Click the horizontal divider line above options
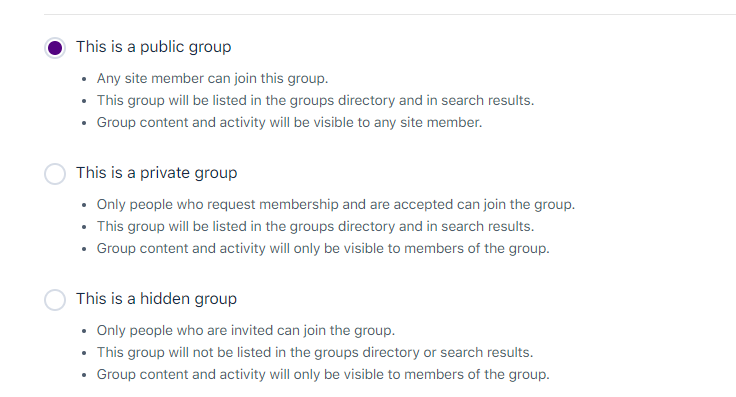 [390, 15]
